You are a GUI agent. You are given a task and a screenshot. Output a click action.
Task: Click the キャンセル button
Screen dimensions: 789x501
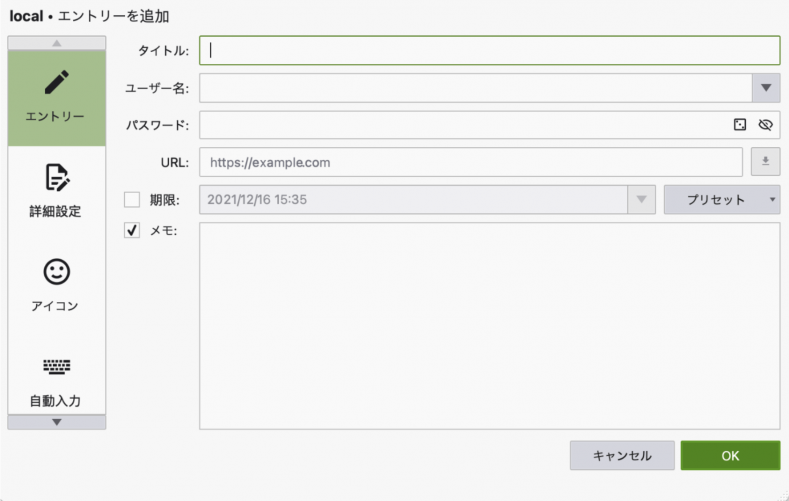click(622, 456)
